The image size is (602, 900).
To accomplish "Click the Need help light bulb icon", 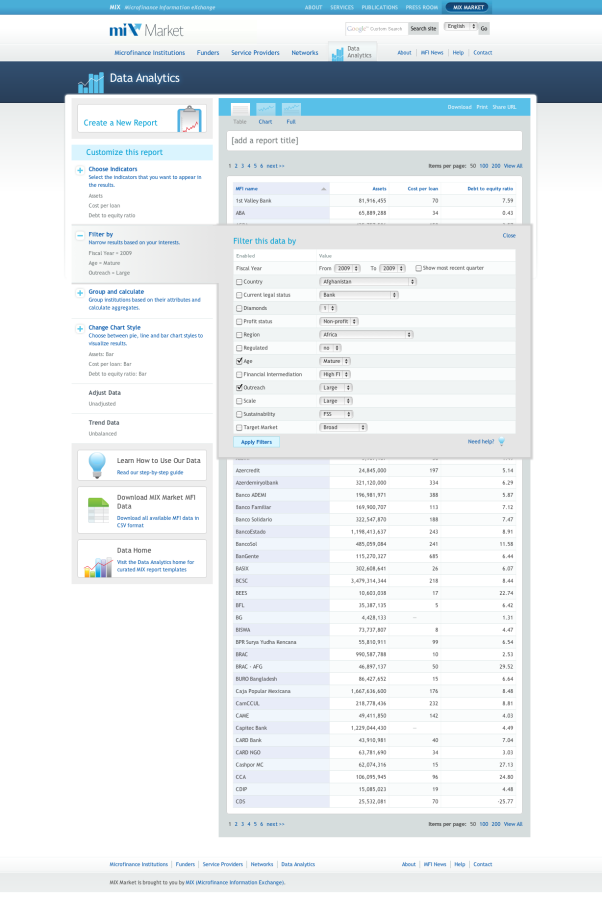I will pos(502,441).
